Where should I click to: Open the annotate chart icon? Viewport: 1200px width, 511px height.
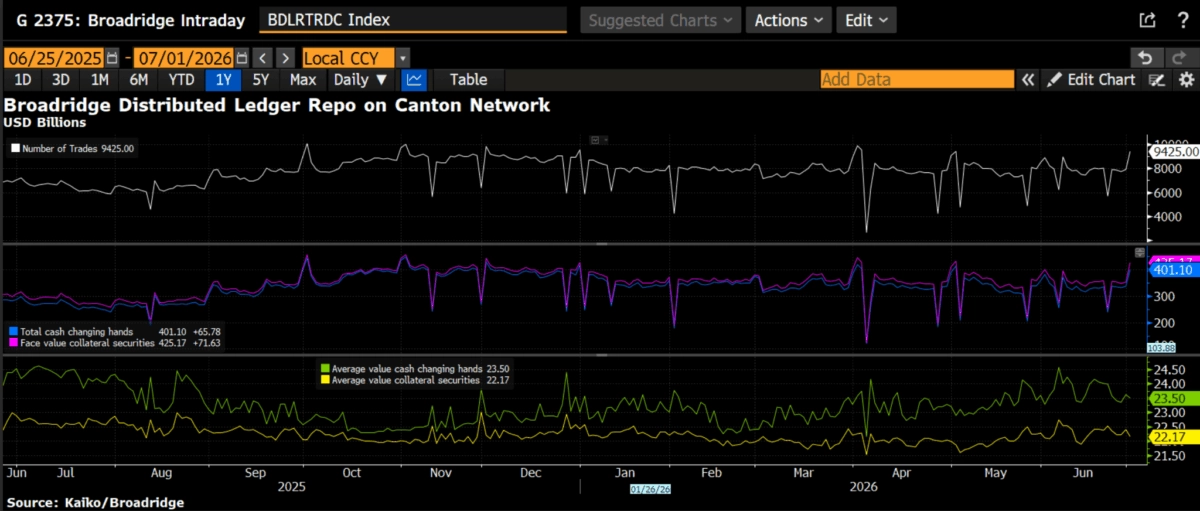(1156, 80)
